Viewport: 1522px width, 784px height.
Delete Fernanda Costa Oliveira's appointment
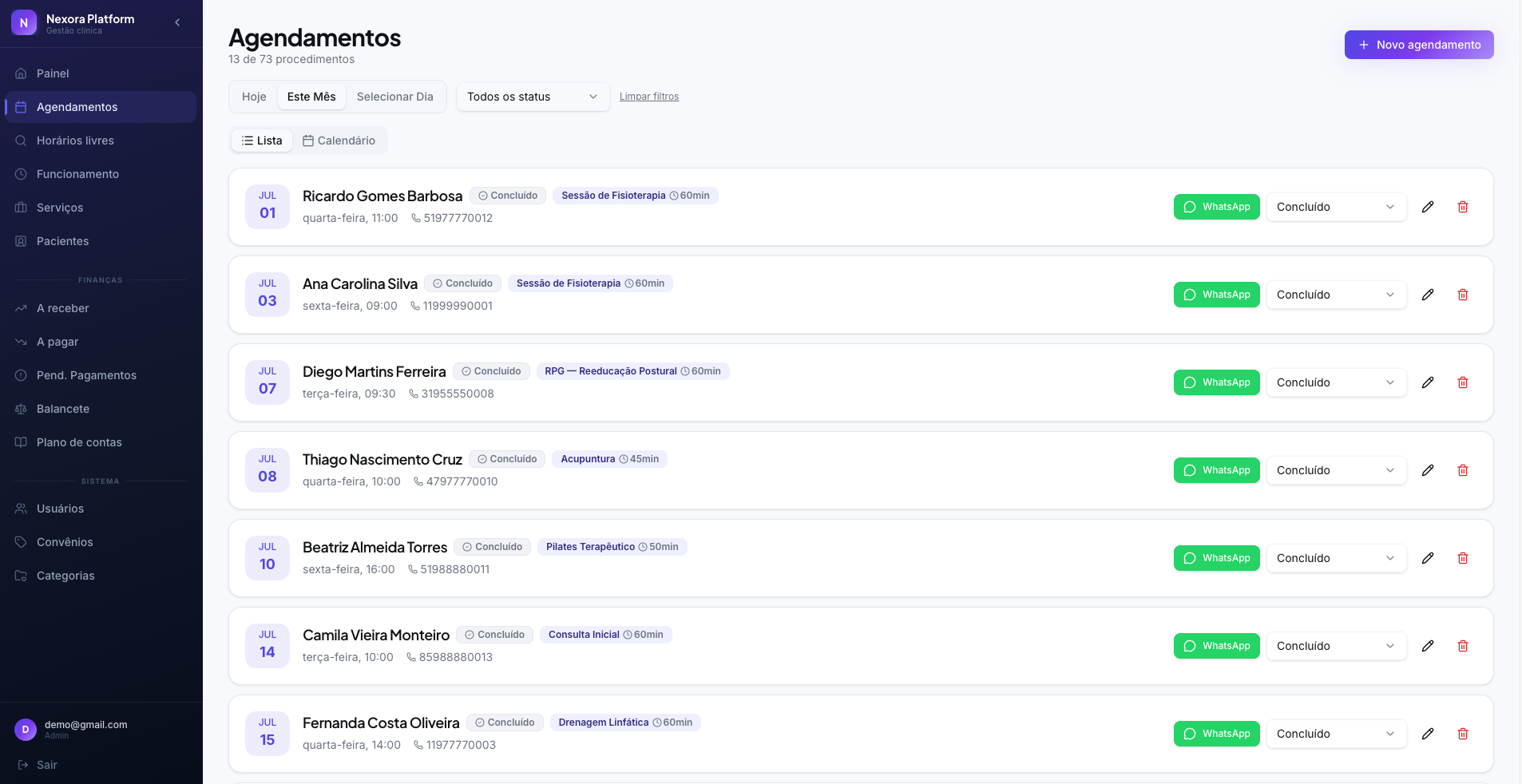coord(1463,734)
